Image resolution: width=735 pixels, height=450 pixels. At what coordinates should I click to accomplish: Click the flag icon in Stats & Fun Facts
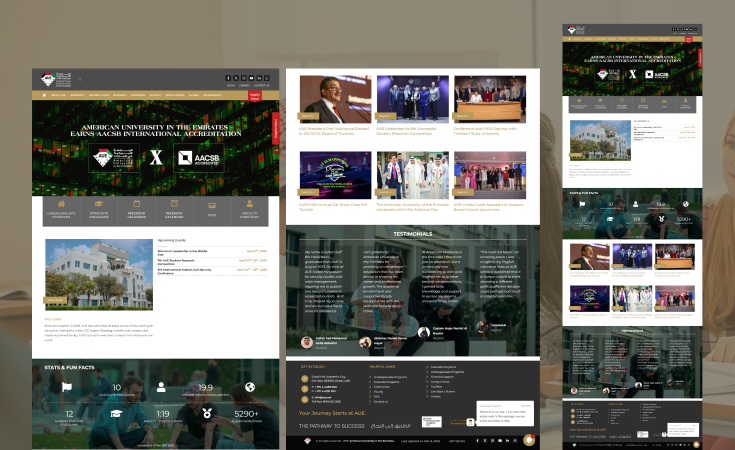coord(67,387)
